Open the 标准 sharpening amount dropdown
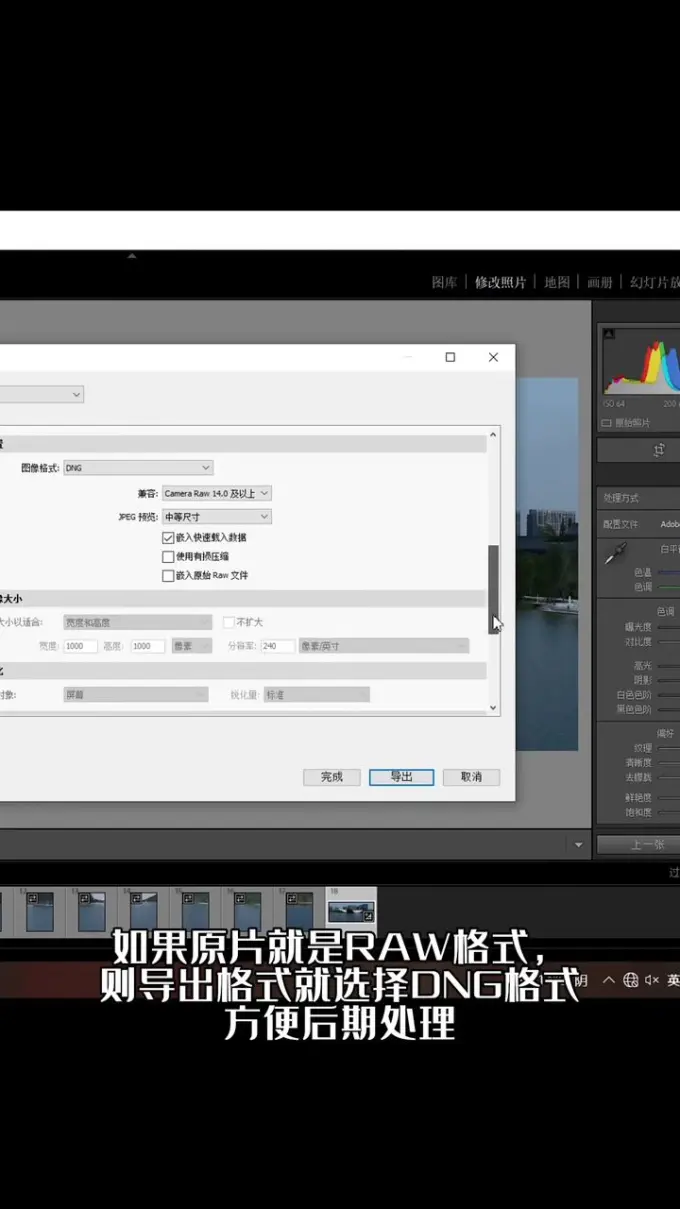 point(317,694)
